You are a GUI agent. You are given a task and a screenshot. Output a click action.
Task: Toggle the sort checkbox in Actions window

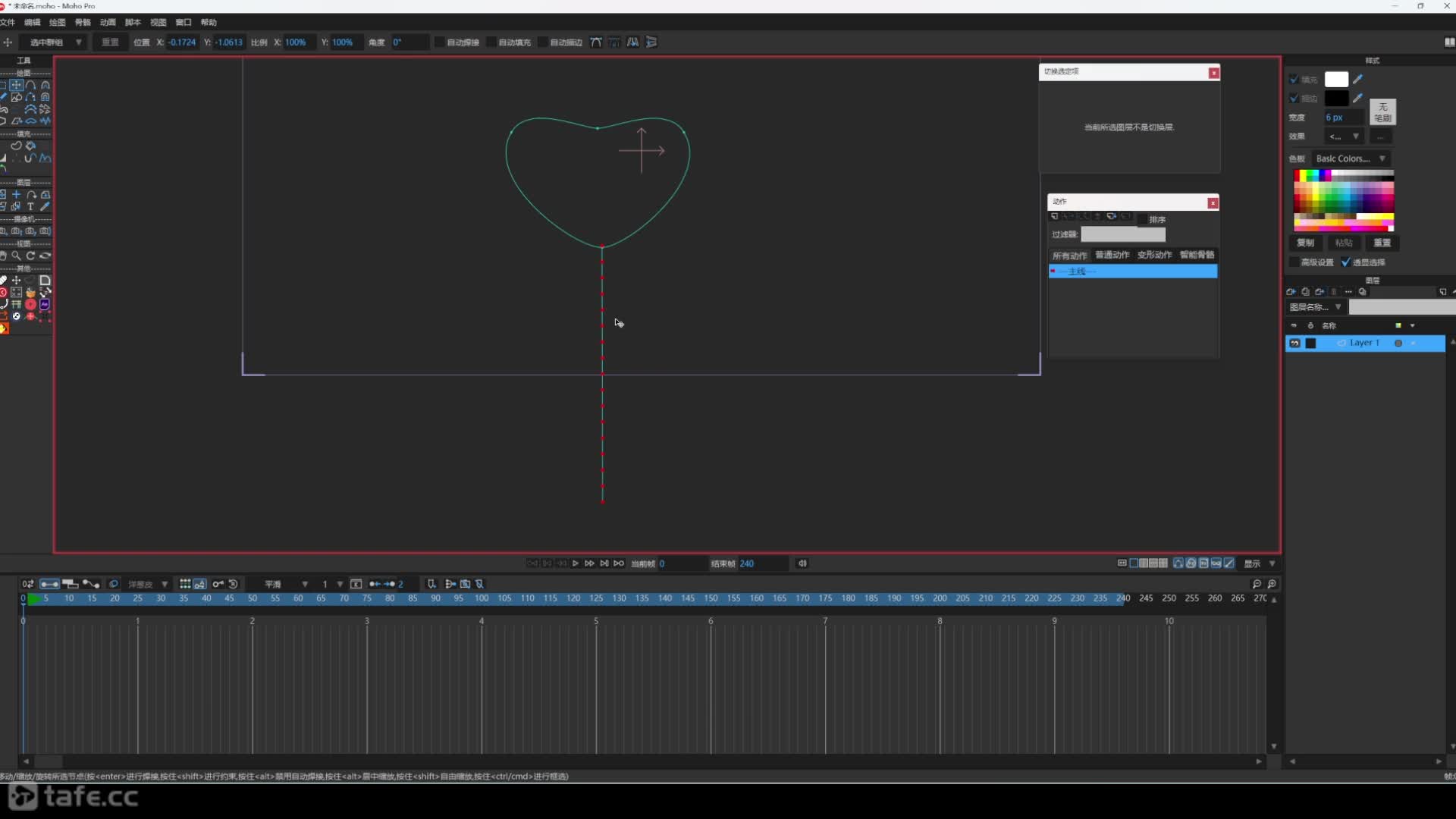coord(1142,220)
